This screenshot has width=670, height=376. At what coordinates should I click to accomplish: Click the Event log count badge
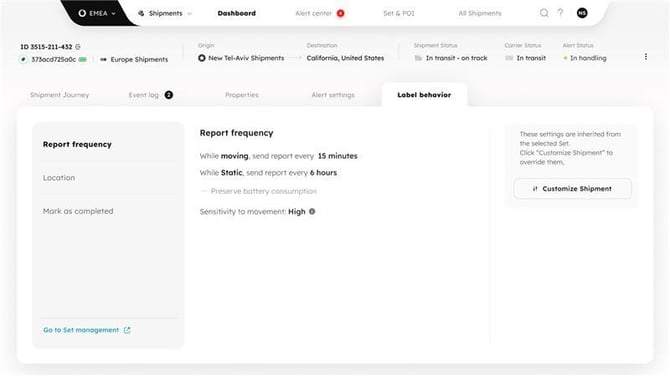tap(169, 95)
